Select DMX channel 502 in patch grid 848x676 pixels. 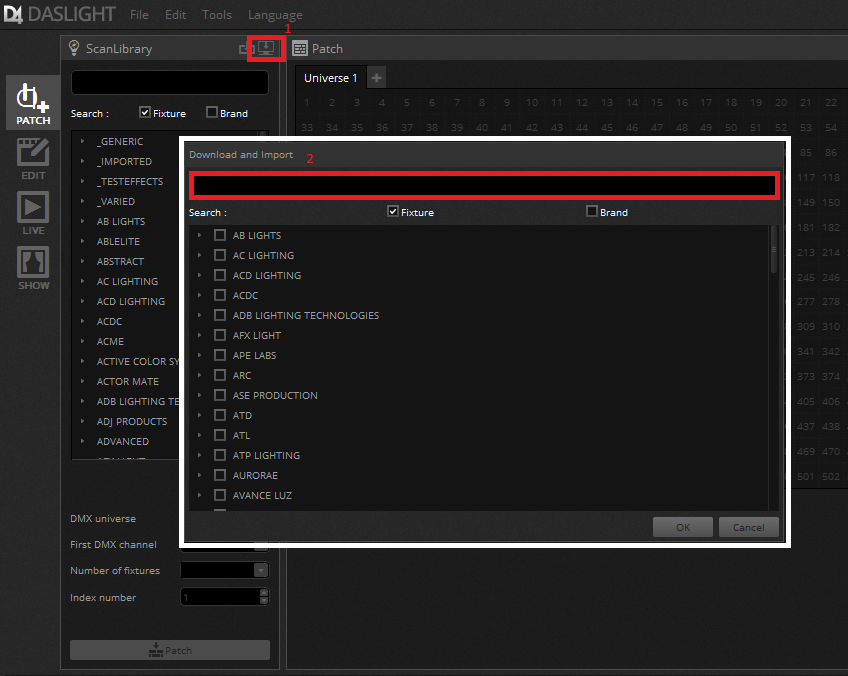tap(831, 476)
